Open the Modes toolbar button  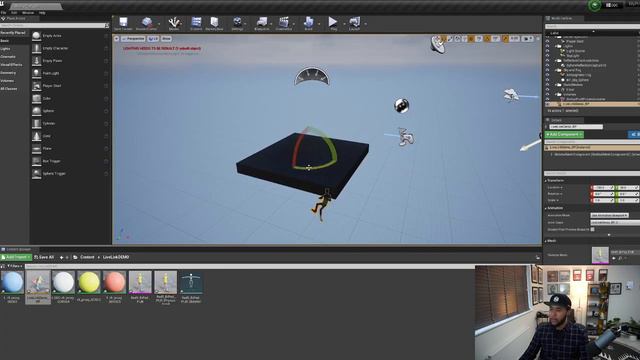[174, 24]
